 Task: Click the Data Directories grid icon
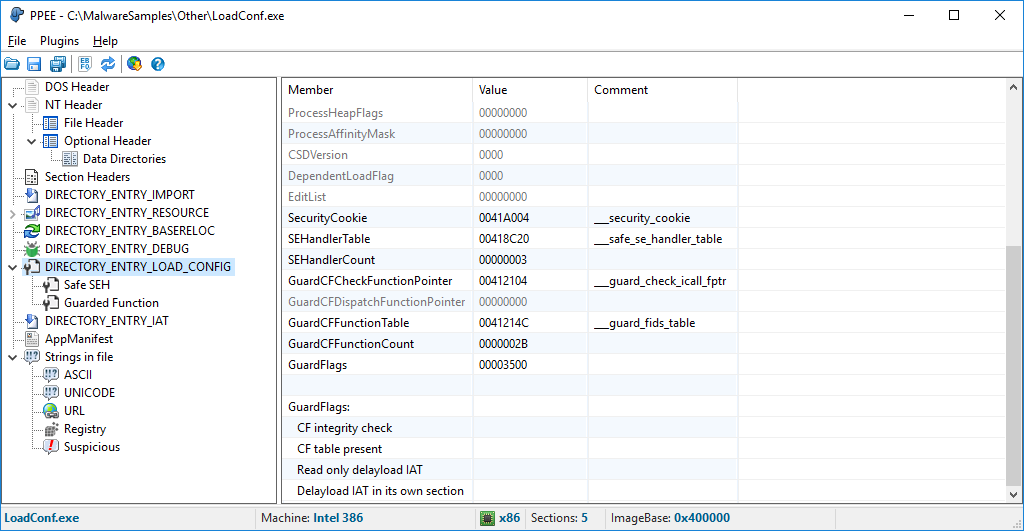coord(70,159)
